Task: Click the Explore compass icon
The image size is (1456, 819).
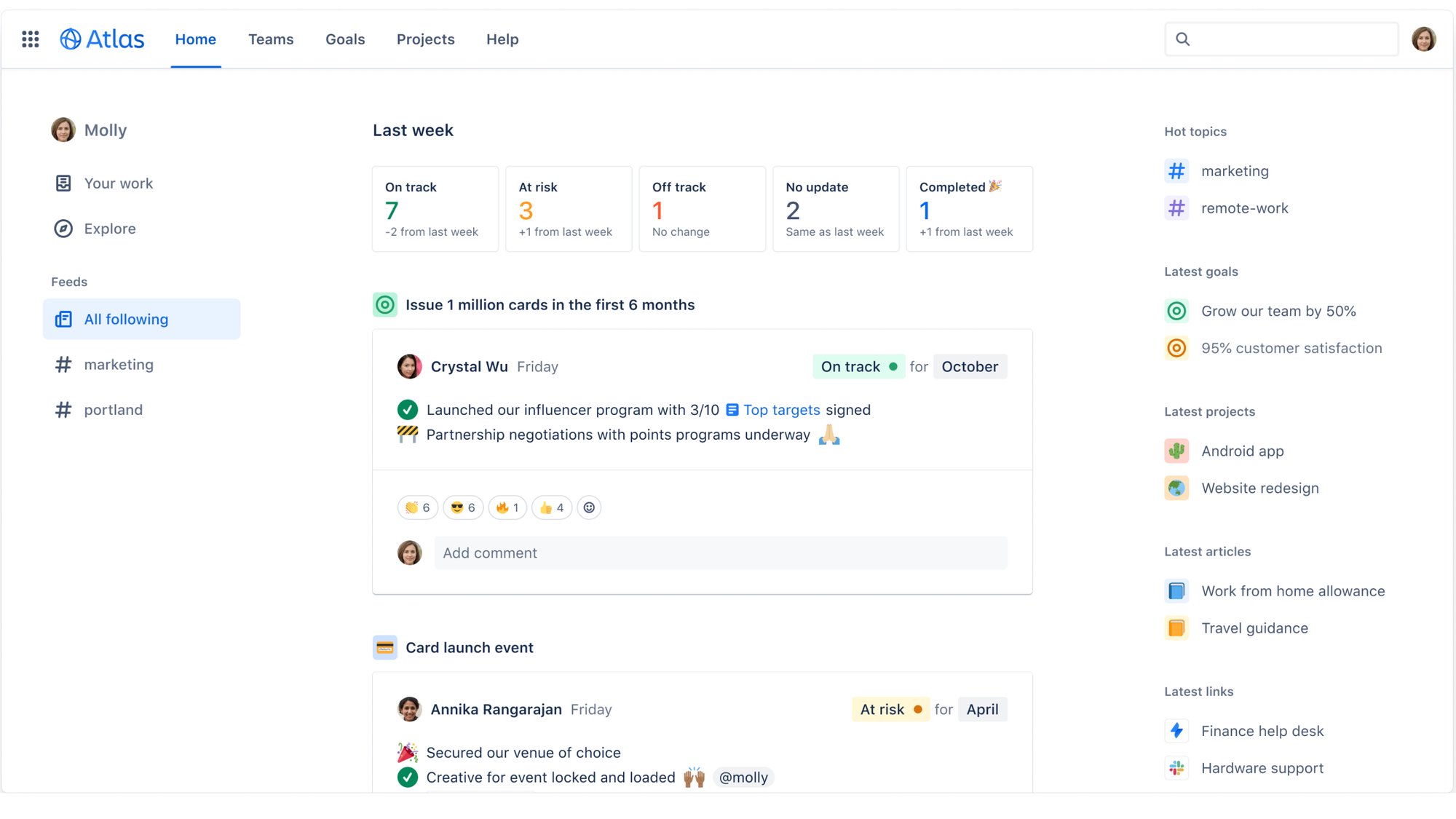Action: [63, 229]
